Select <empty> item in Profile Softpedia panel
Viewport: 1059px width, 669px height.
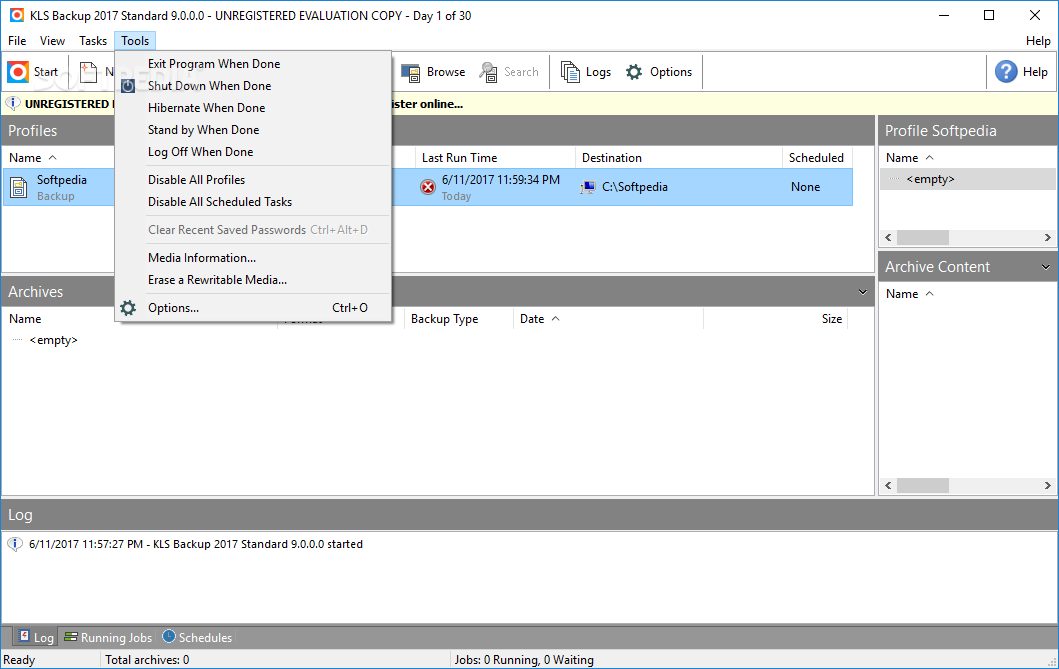click(930, 179)
